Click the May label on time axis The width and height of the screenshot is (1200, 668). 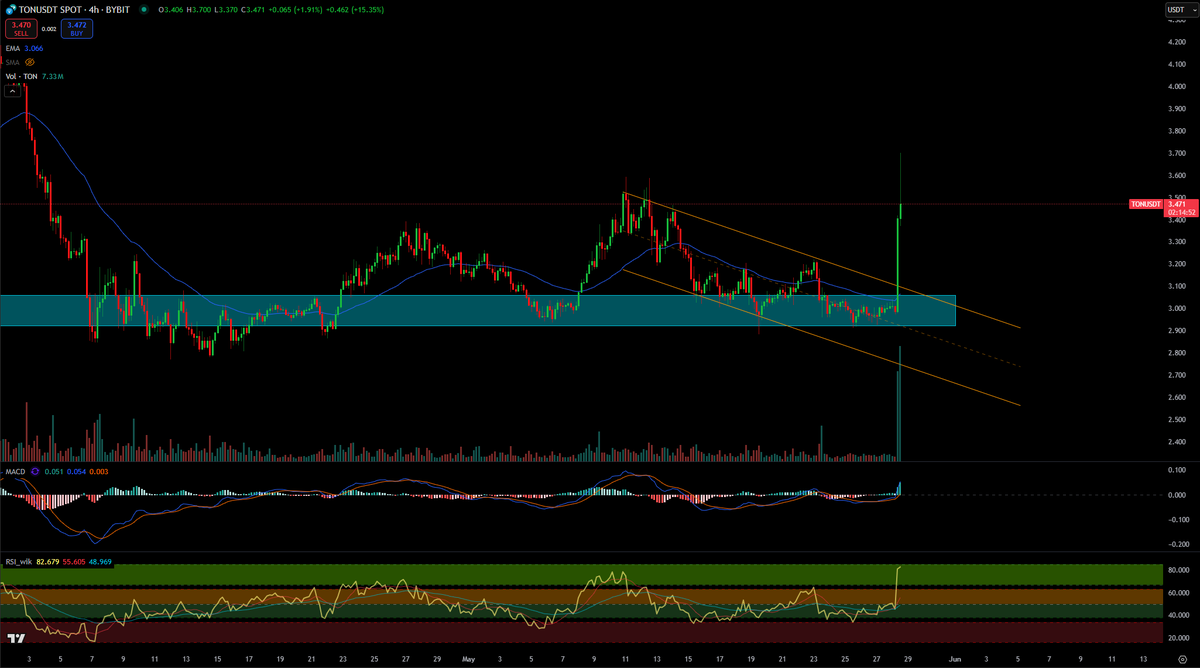[x=468, y=659]
